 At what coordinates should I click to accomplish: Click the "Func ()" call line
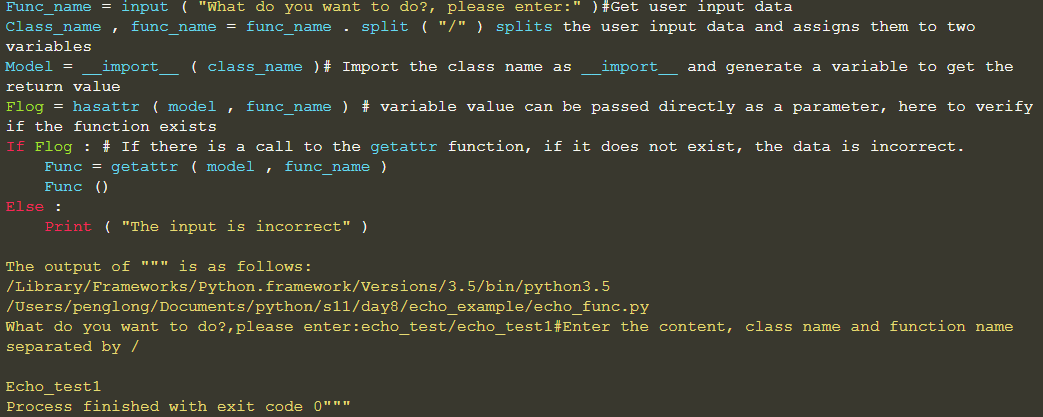pos(76,187)
